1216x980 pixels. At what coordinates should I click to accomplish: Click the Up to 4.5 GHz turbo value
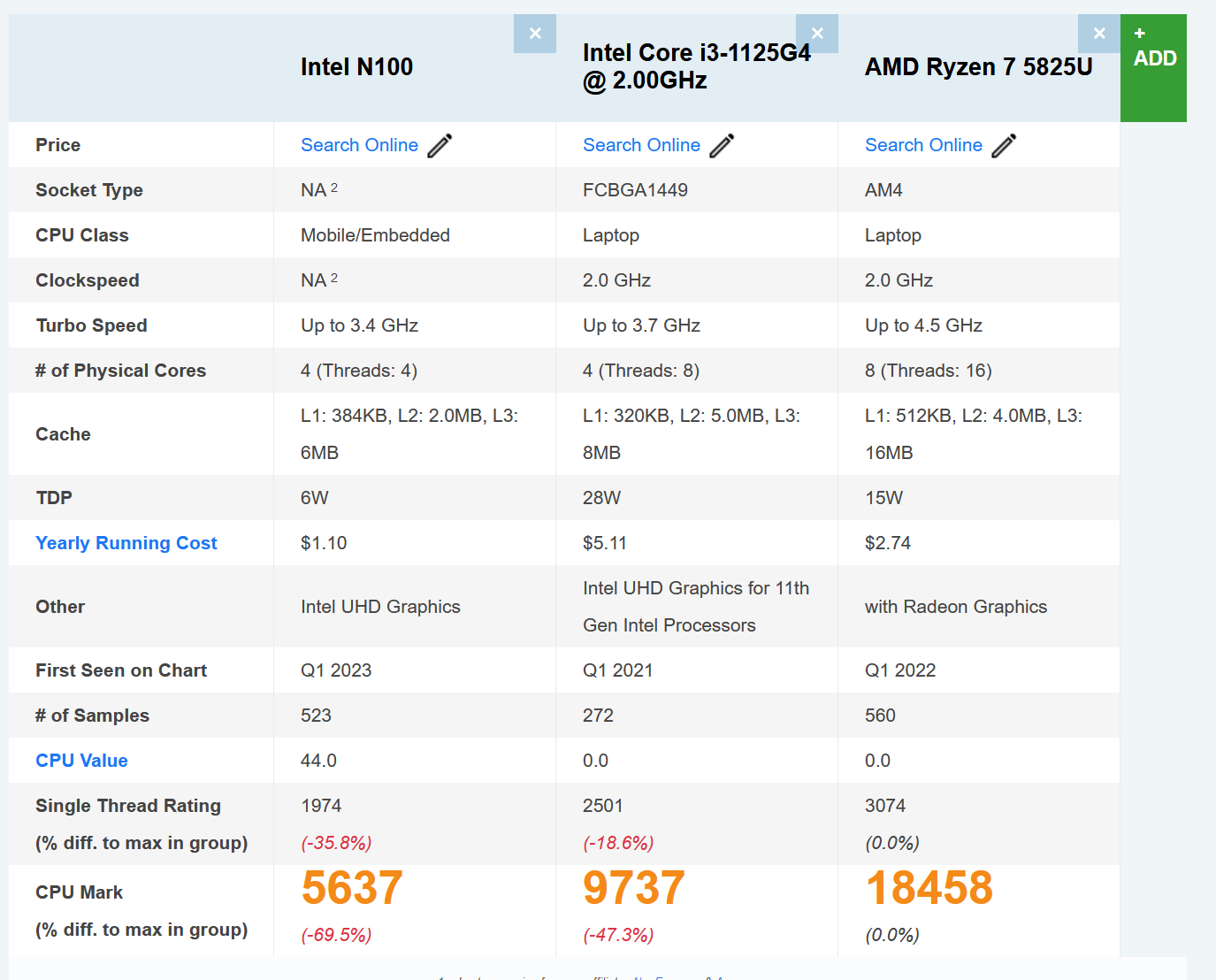pos(923,325)
